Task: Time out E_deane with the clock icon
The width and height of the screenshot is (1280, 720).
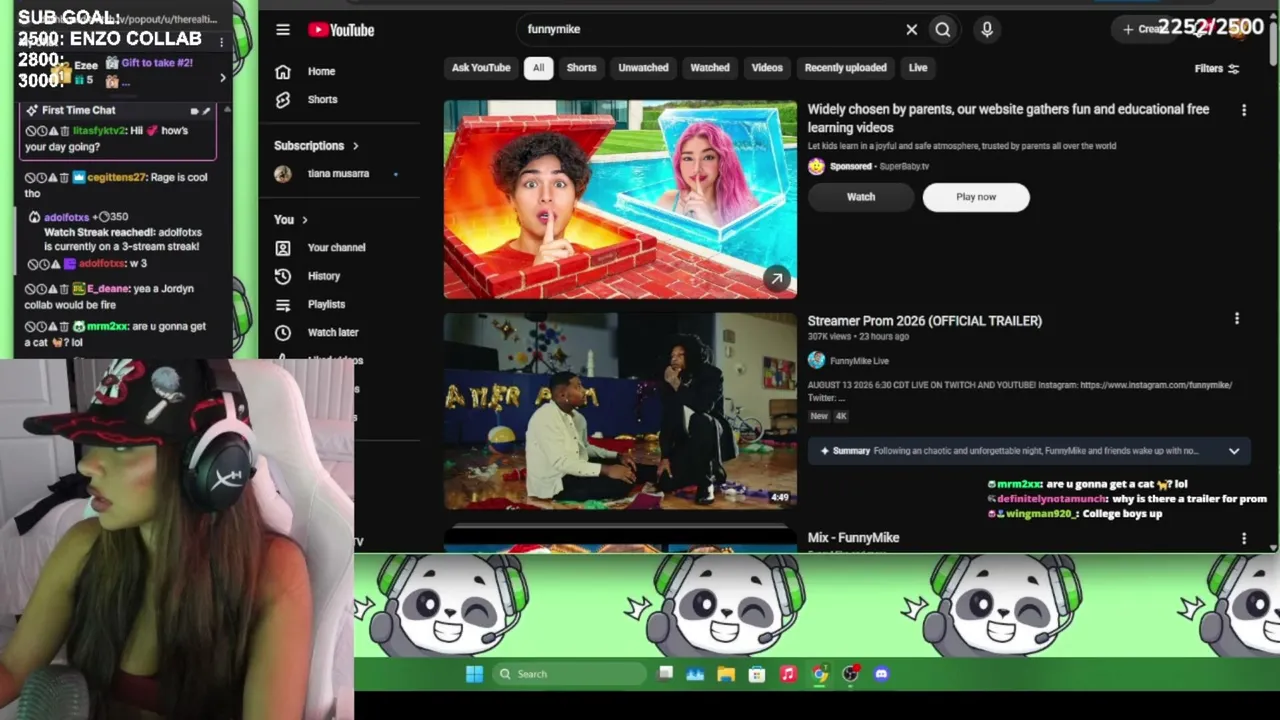Action: tap(42, 289)
